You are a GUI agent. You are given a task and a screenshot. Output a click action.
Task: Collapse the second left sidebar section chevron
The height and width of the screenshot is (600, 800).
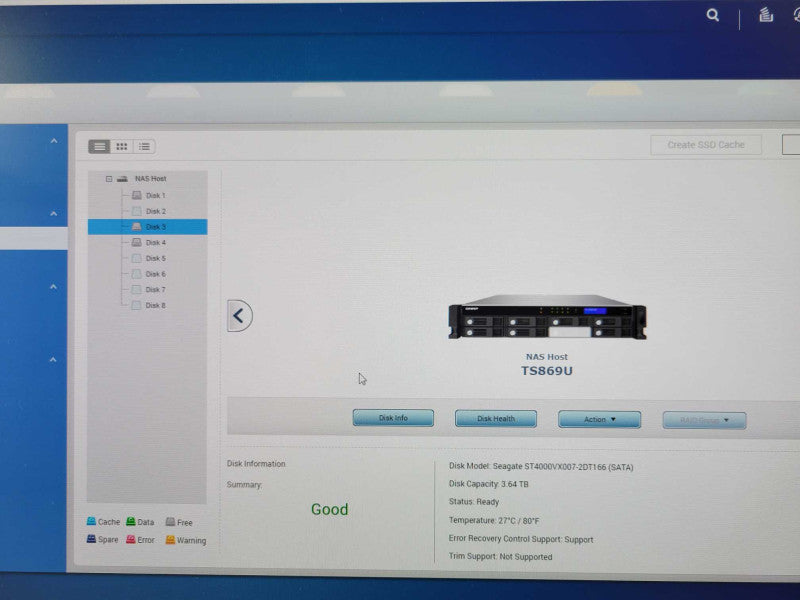54,214
